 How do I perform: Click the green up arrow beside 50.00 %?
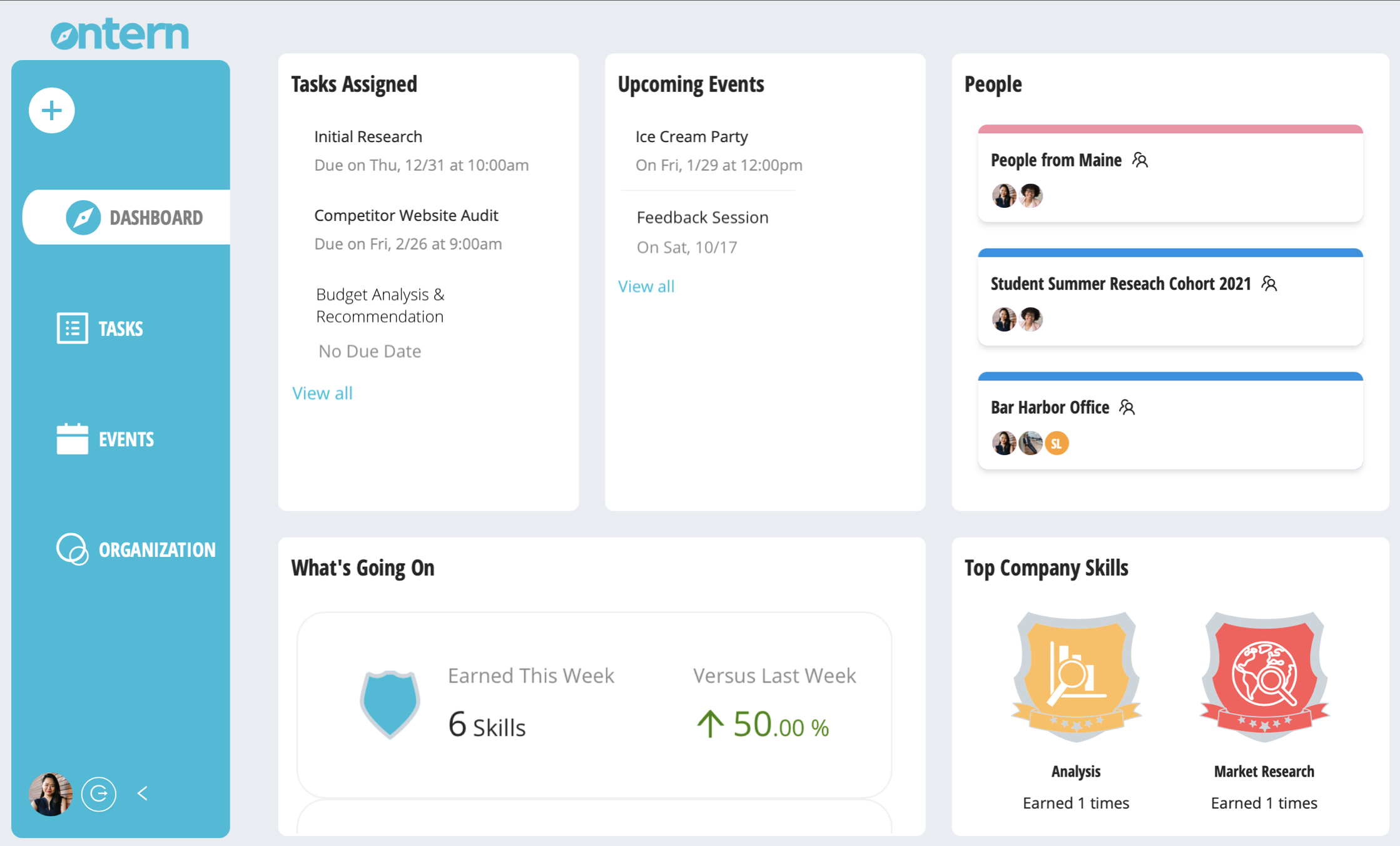[x=710, y=724]
